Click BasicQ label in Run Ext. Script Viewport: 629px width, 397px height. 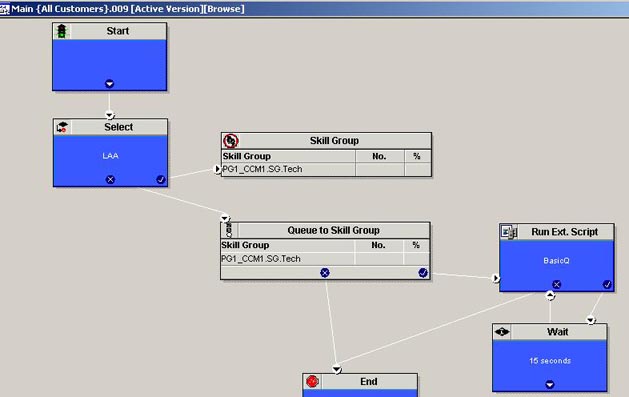click(556, 261)
